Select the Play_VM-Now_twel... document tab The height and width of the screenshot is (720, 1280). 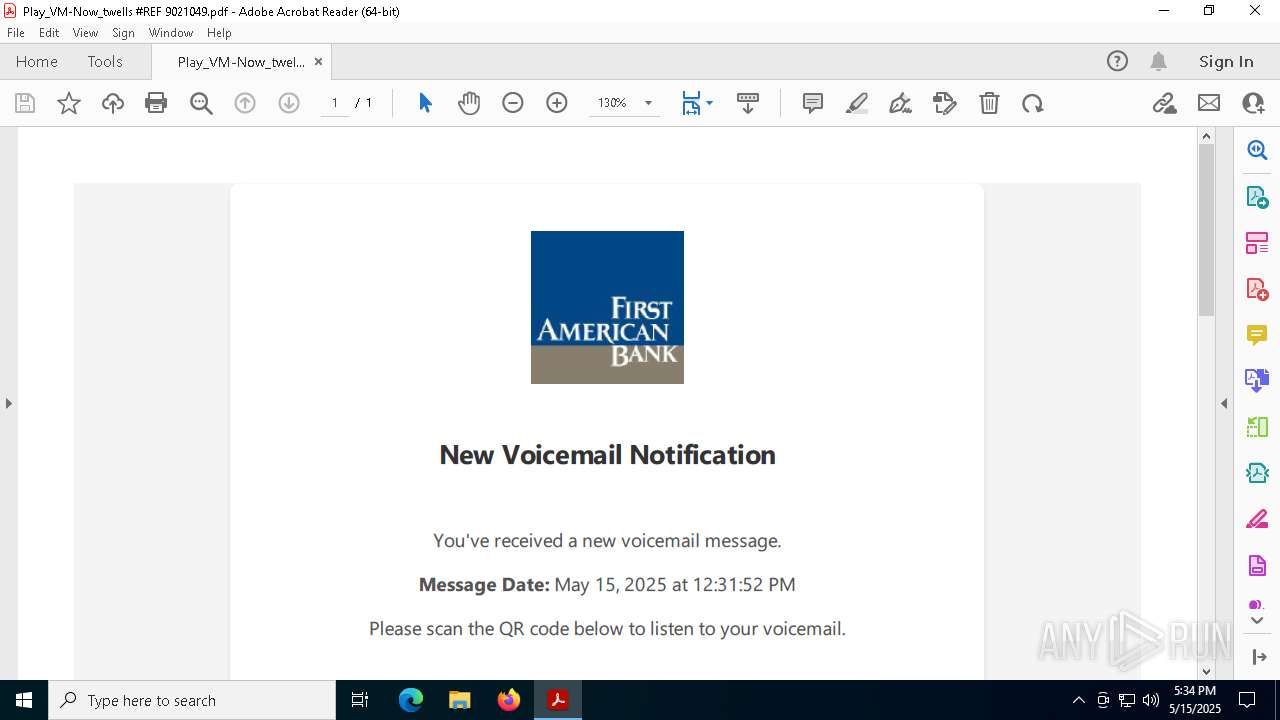click(241, 61)
